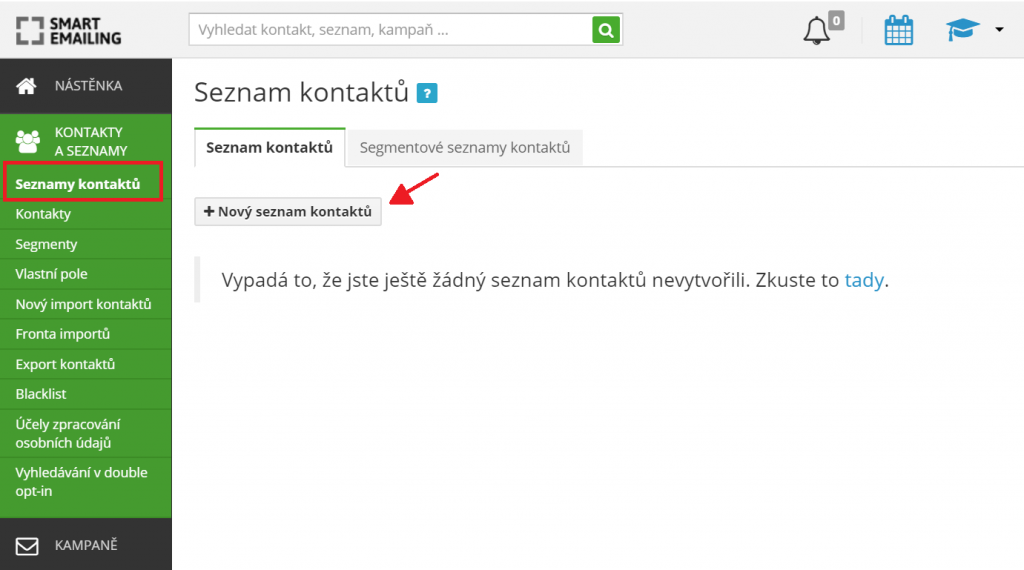This screenshot has width=1024, height=570.
Task: Follow the "tady" link
Action: tap(864, 280)
